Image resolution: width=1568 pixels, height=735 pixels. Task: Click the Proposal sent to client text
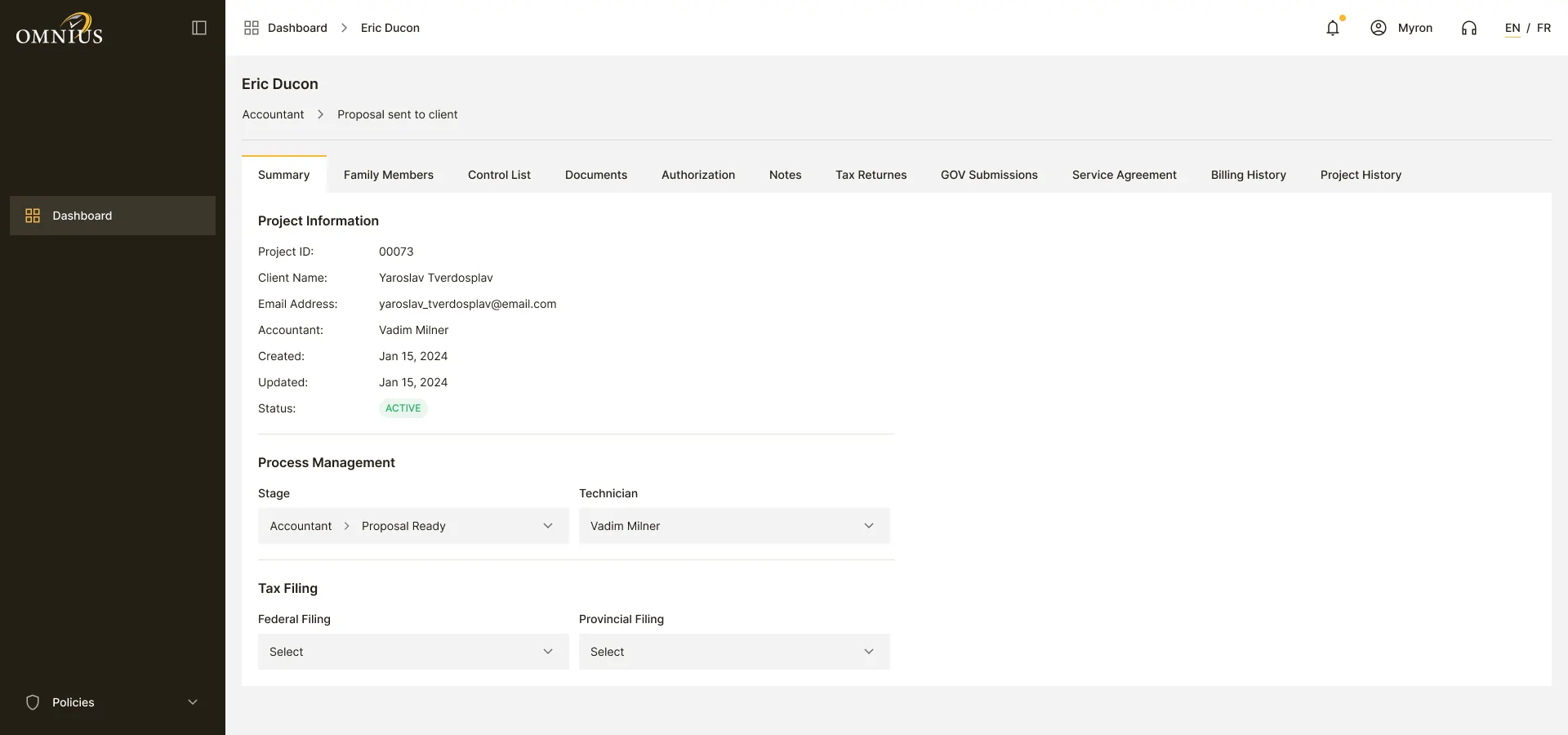click(x=398, y=114)
